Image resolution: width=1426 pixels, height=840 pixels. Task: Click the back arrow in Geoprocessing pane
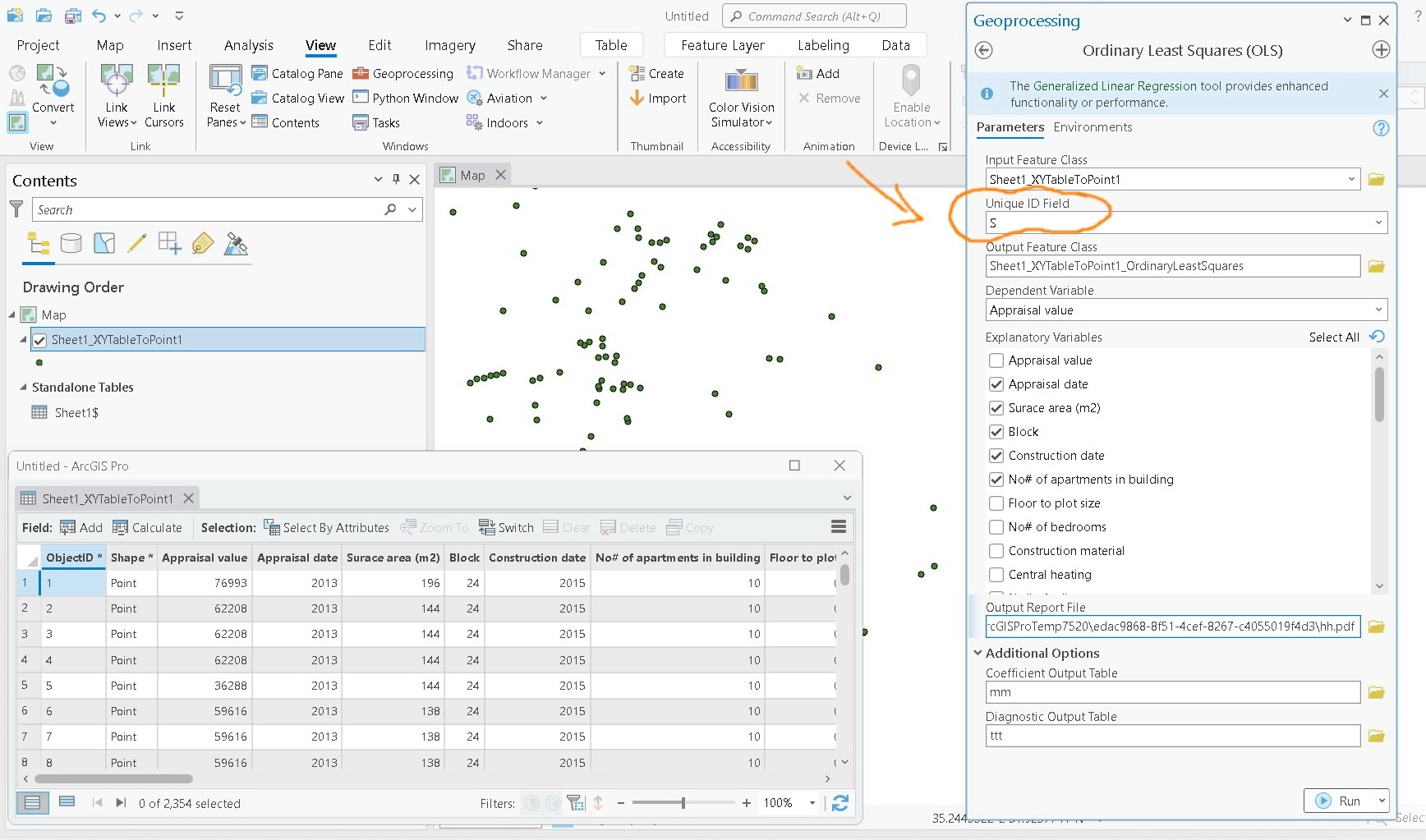pyautogui.click(x=983, y=51)
